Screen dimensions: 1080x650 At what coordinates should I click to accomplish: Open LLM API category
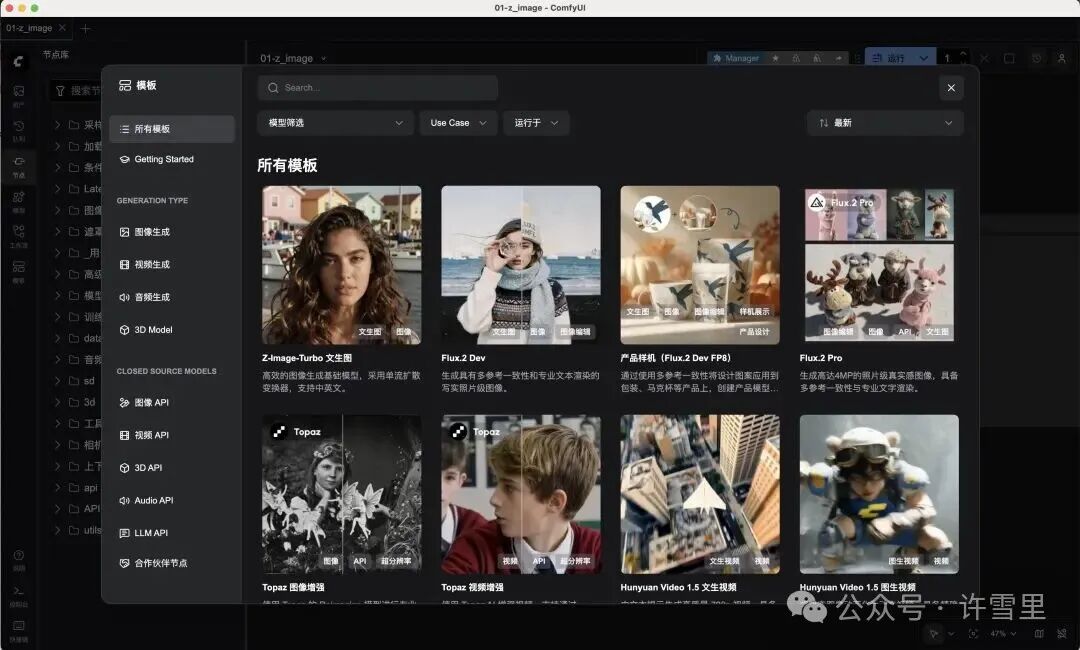[x=172, y=533]
